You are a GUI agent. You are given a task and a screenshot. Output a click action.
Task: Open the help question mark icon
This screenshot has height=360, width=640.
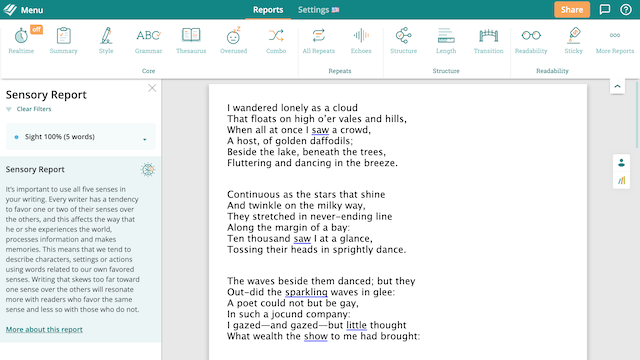point(626,9)
